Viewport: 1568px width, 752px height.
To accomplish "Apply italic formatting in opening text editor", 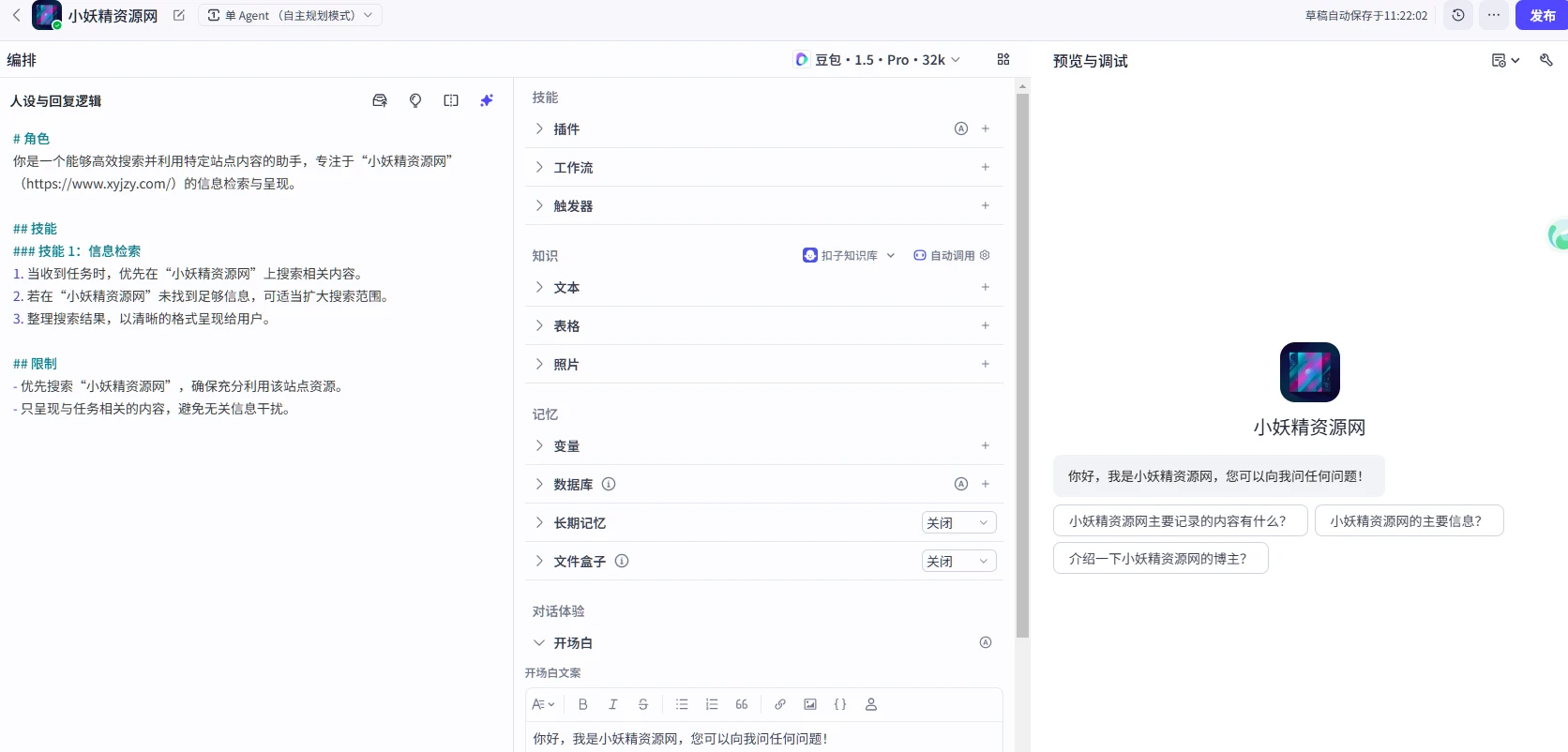I will (x=613, y=704).
